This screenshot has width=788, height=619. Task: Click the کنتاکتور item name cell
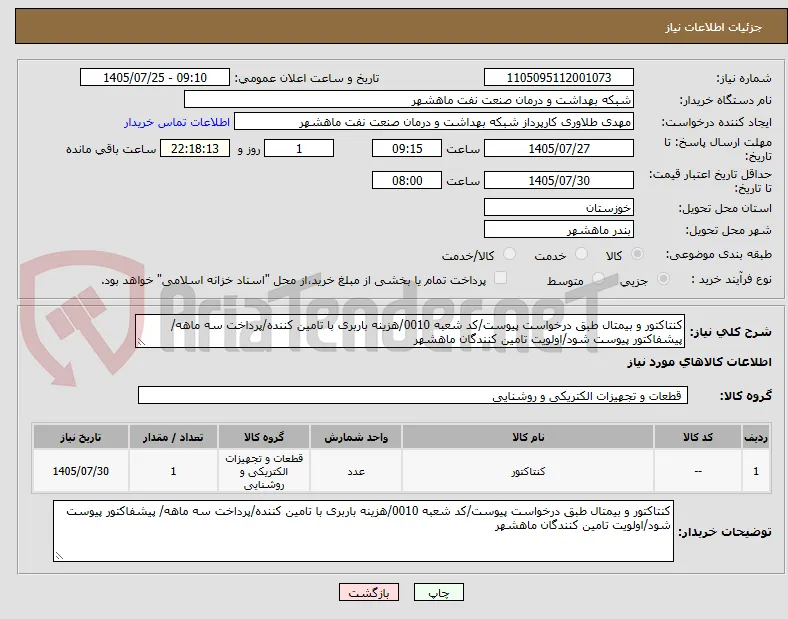pos(528,471)
